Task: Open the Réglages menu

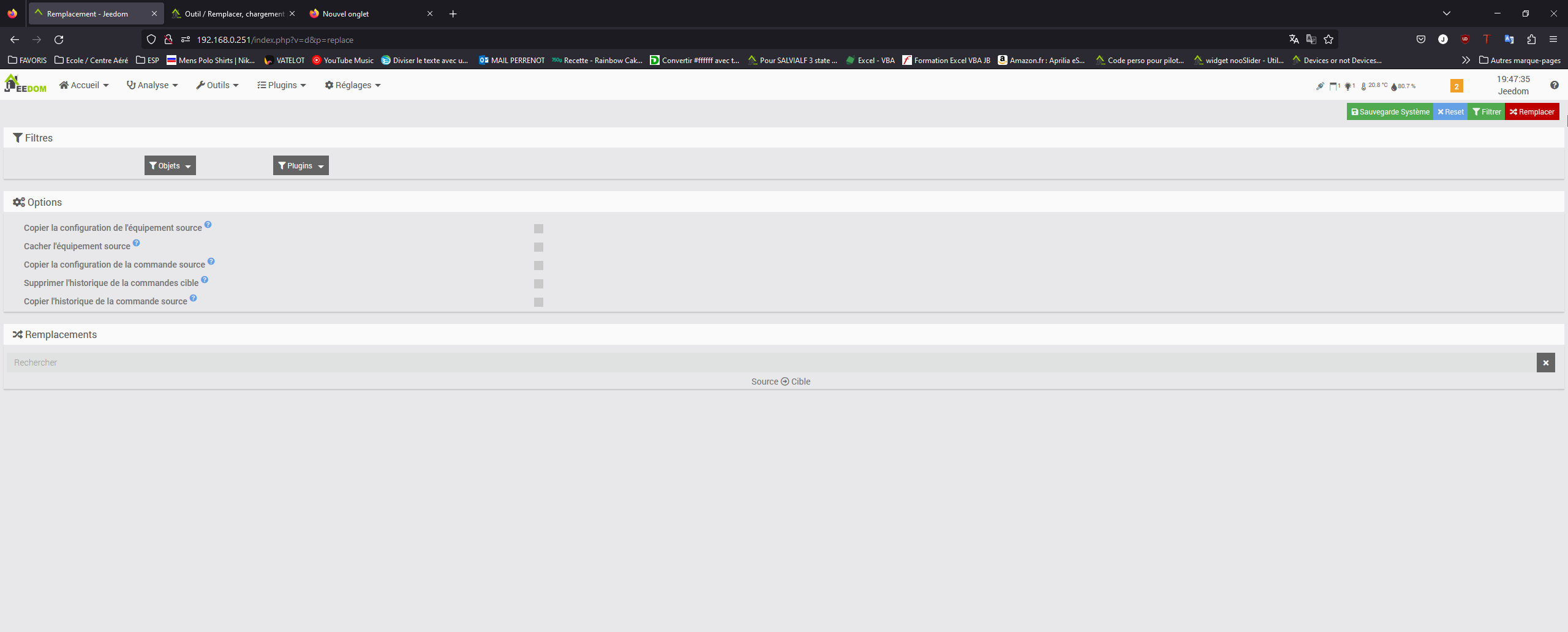Action: (x=353, y=85)
